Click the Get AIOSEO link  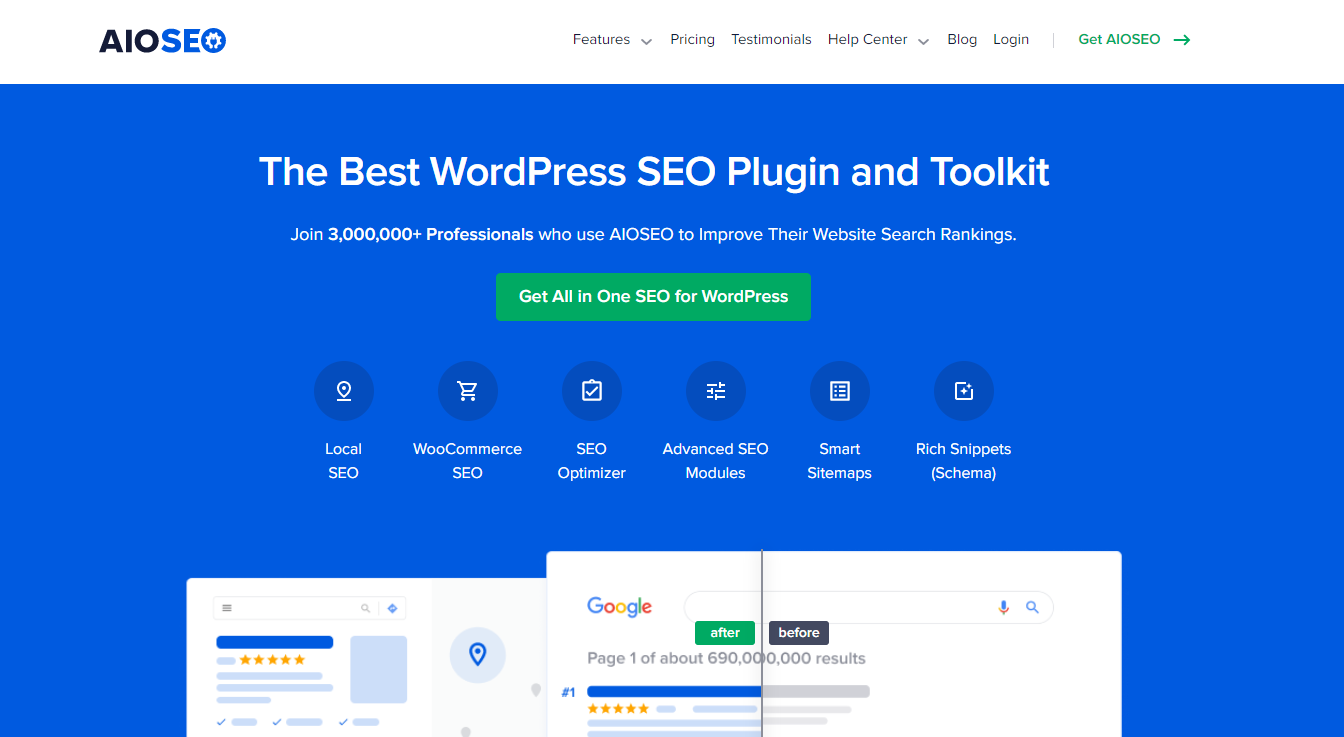coord(1119,40)
